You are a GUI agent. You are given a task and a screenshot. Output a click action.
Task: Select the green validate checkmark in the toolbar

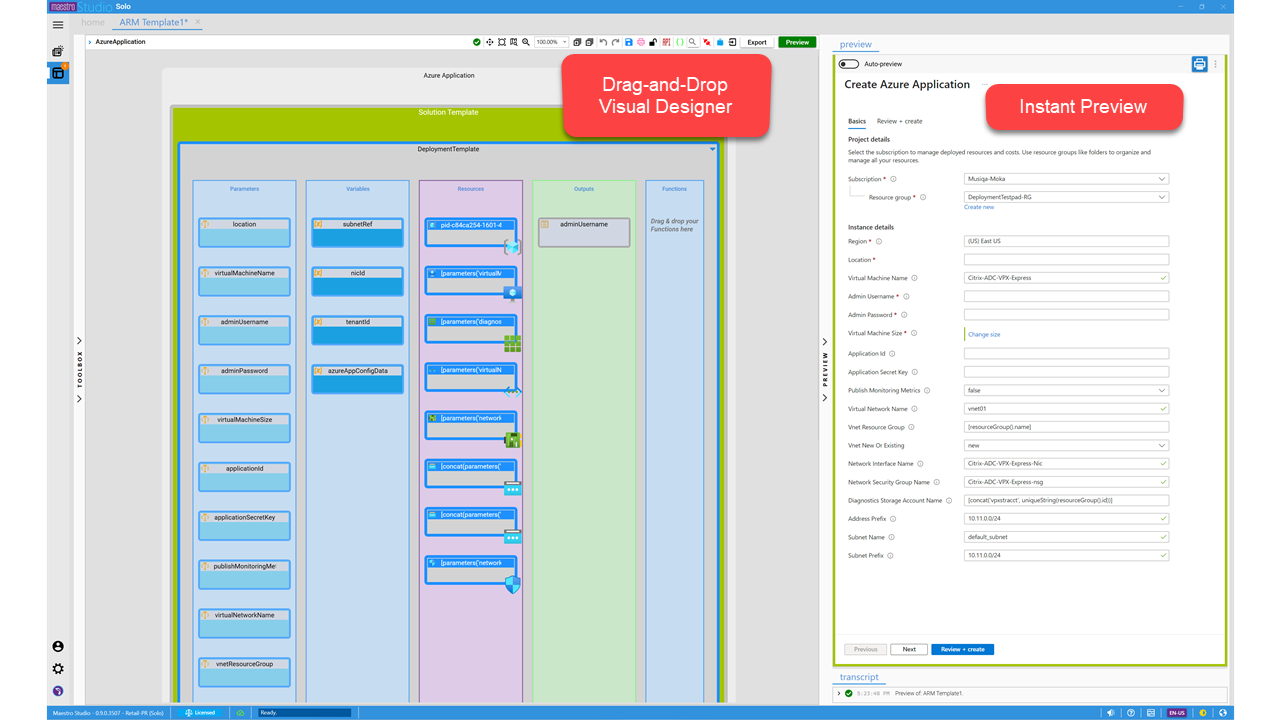[477, 42]
